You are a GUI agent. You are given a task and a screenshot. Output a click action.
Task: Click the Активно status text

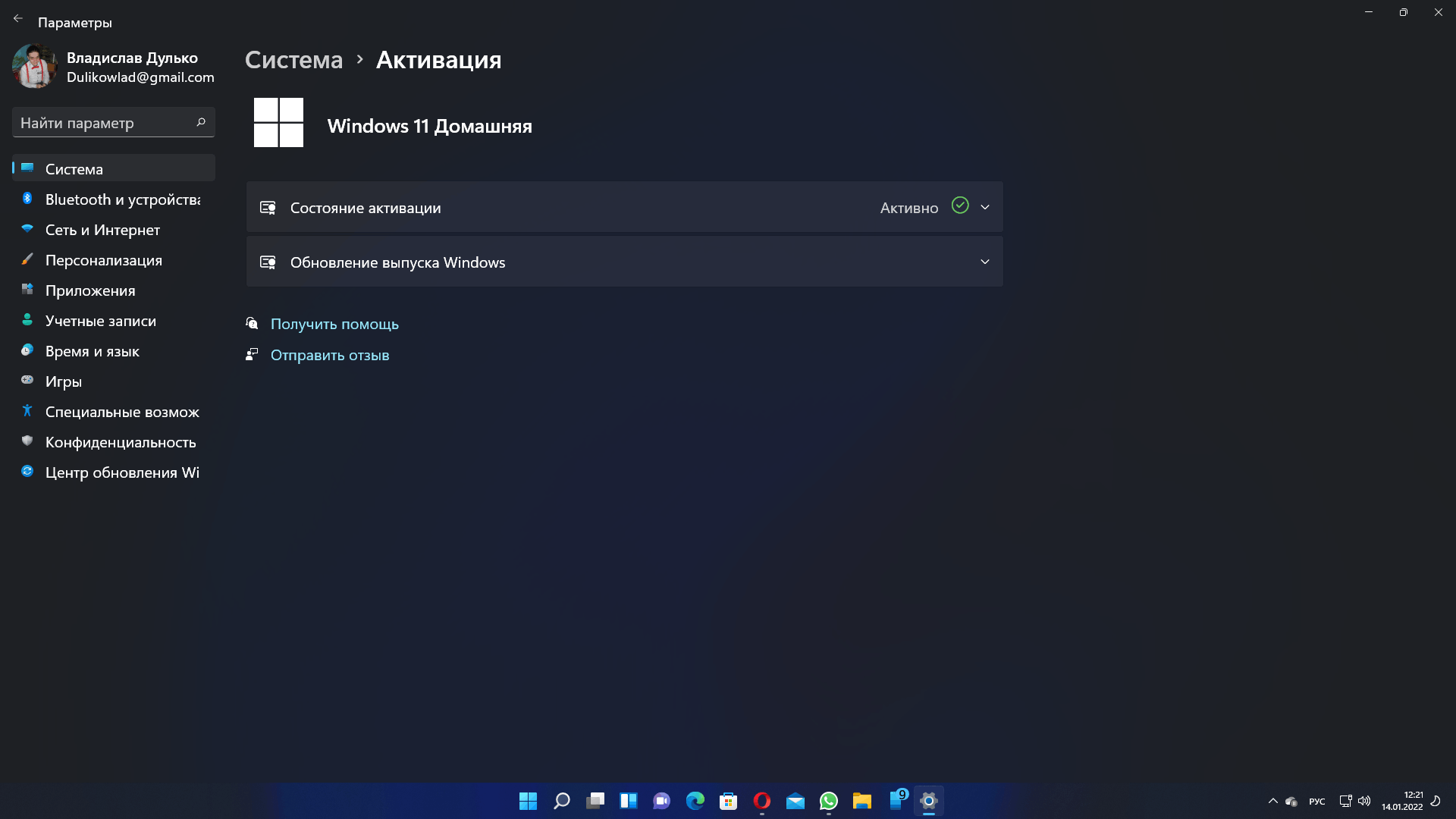[908, 208]
